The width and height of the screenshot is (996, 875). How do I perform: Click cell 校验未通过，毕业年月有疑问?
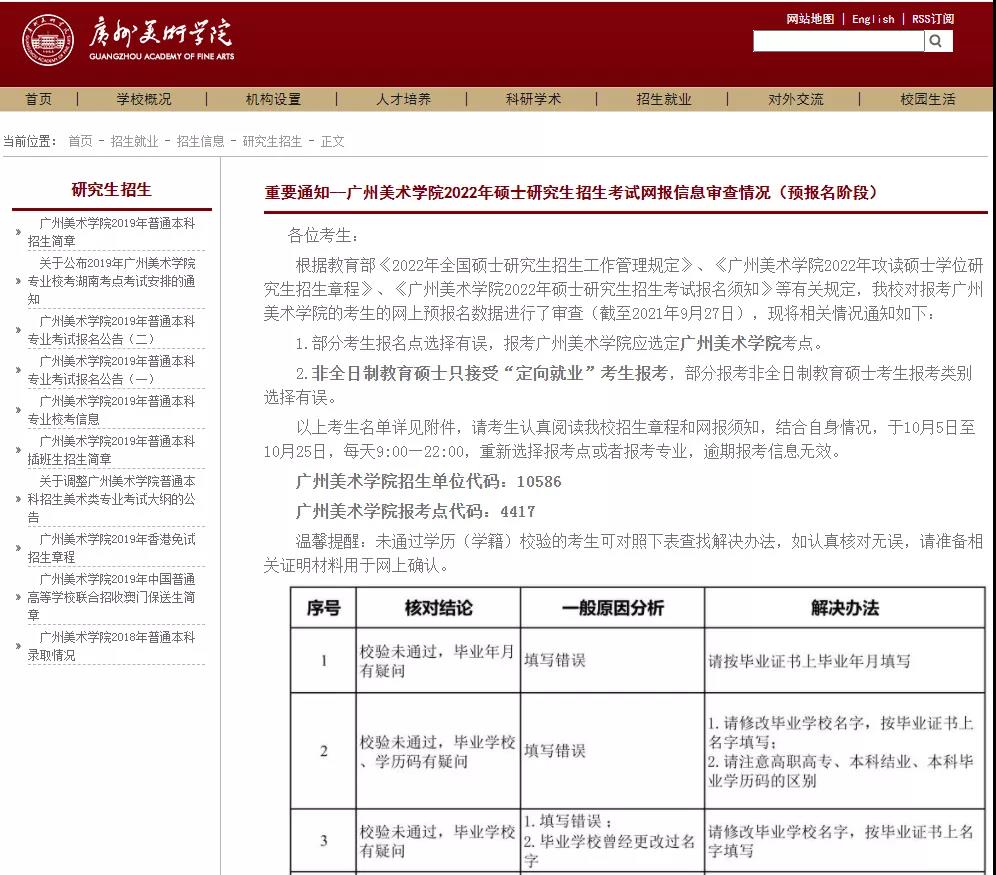pyautogui.click(x=437, y=661)
